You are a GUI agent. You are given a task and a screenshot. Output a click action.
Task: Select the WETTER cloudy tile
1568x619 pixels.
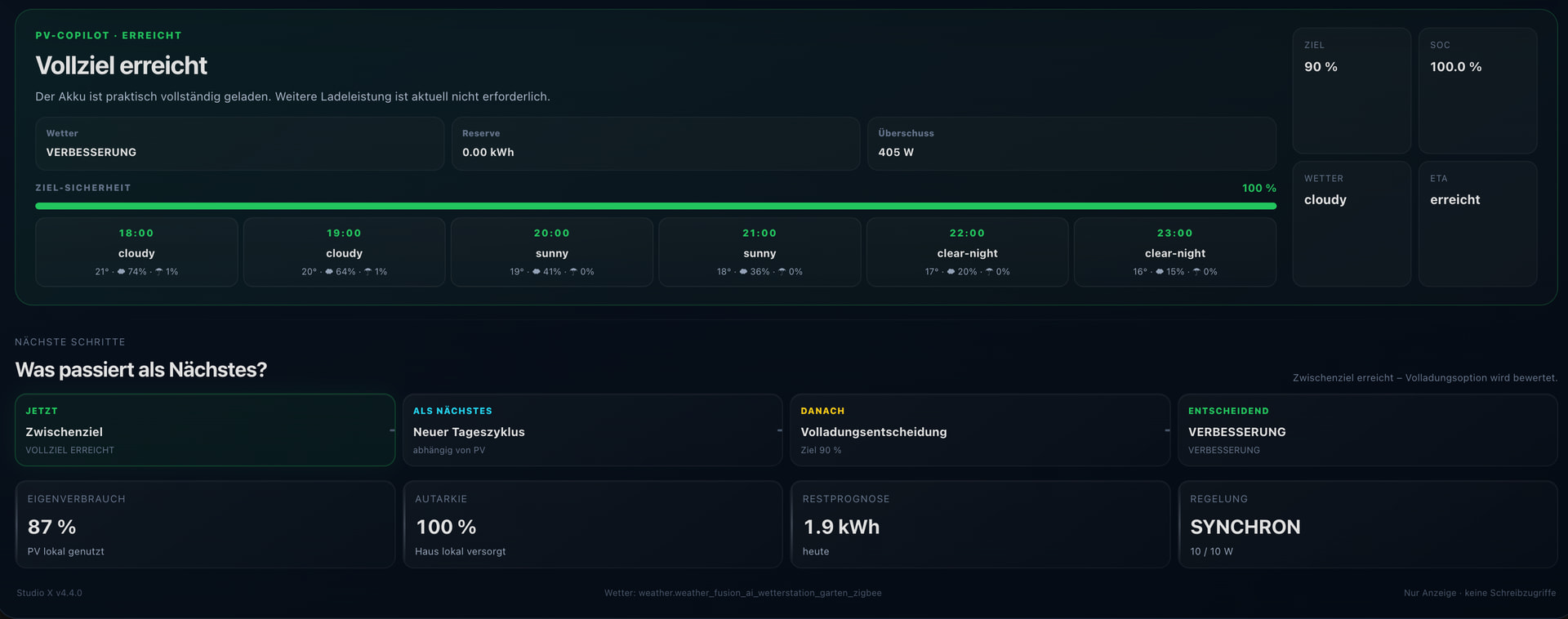tap(1352, 224)
